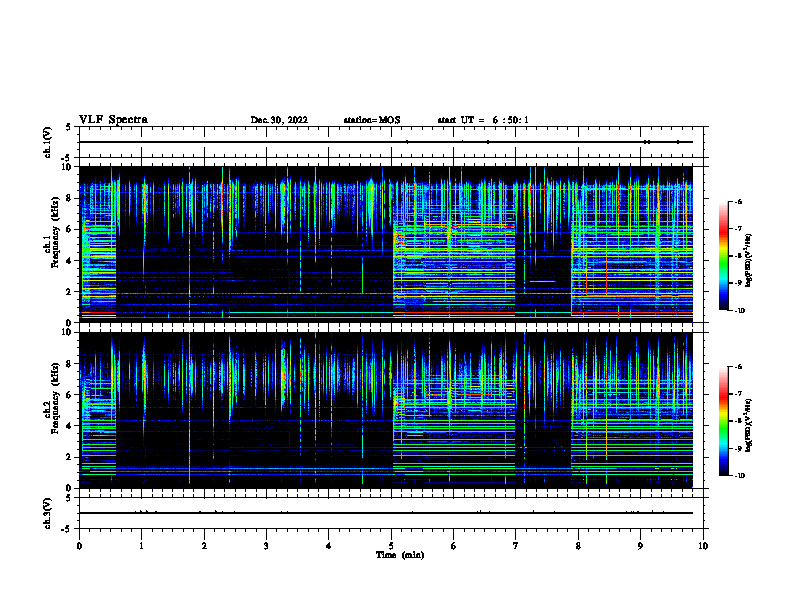This screenshot has width=792, height=612.
Task: Click the ch.1 colorbar log(PSD) label
Action: (748, 261)
